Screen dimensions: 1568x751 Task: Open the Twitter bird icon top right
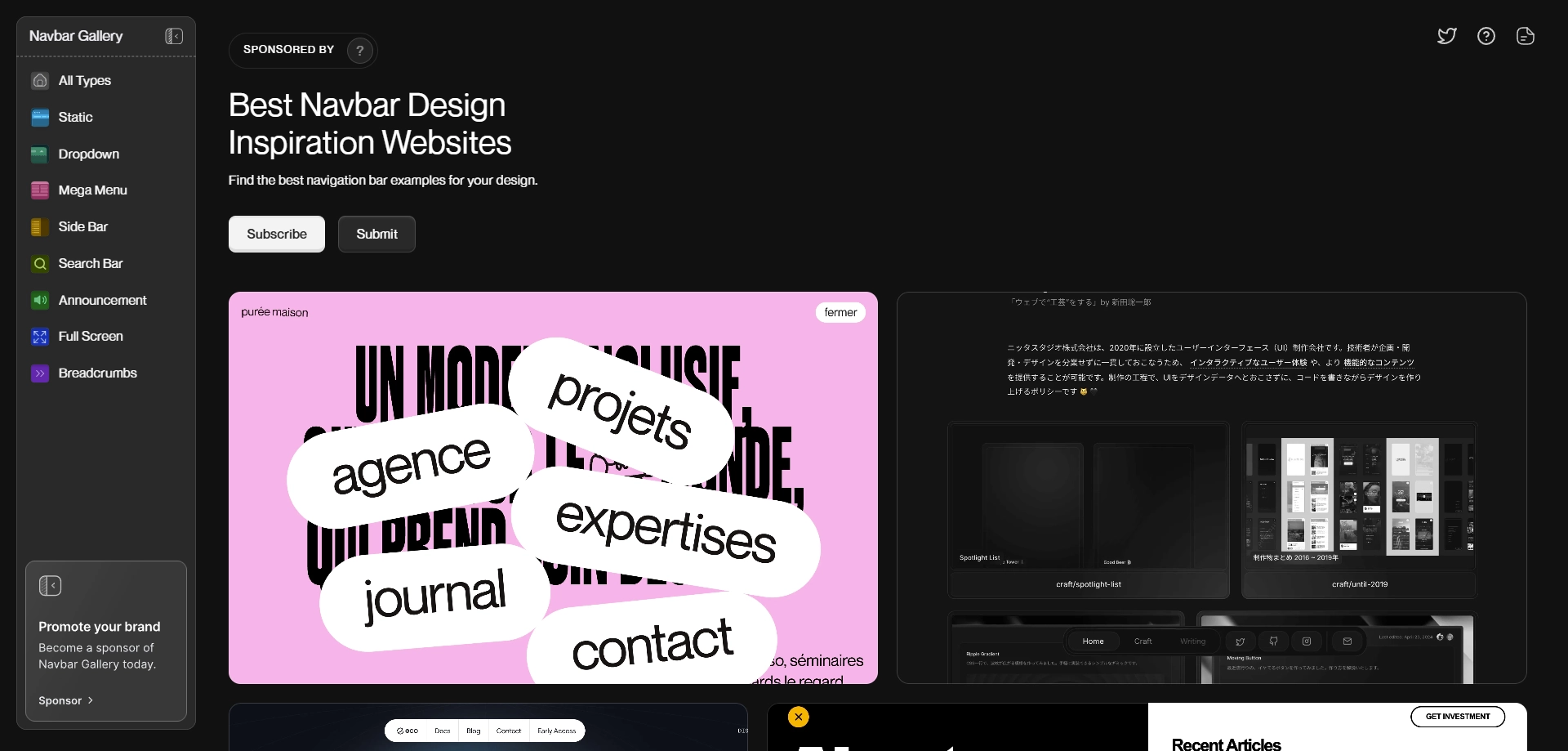(x=1446, y=36)
